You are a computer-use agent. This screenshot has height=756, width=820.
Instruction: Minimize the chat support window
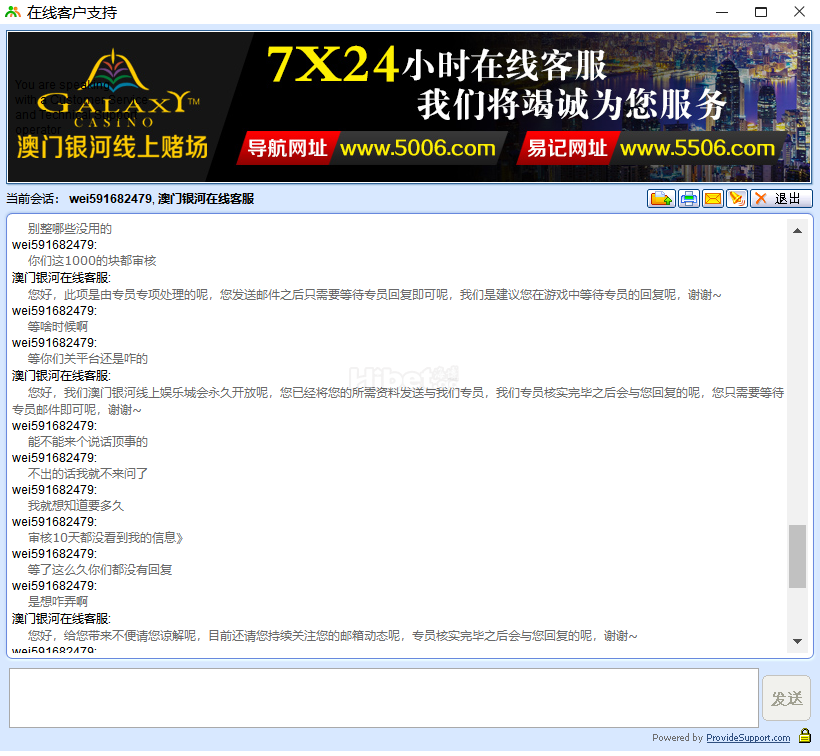coord(722,13)
